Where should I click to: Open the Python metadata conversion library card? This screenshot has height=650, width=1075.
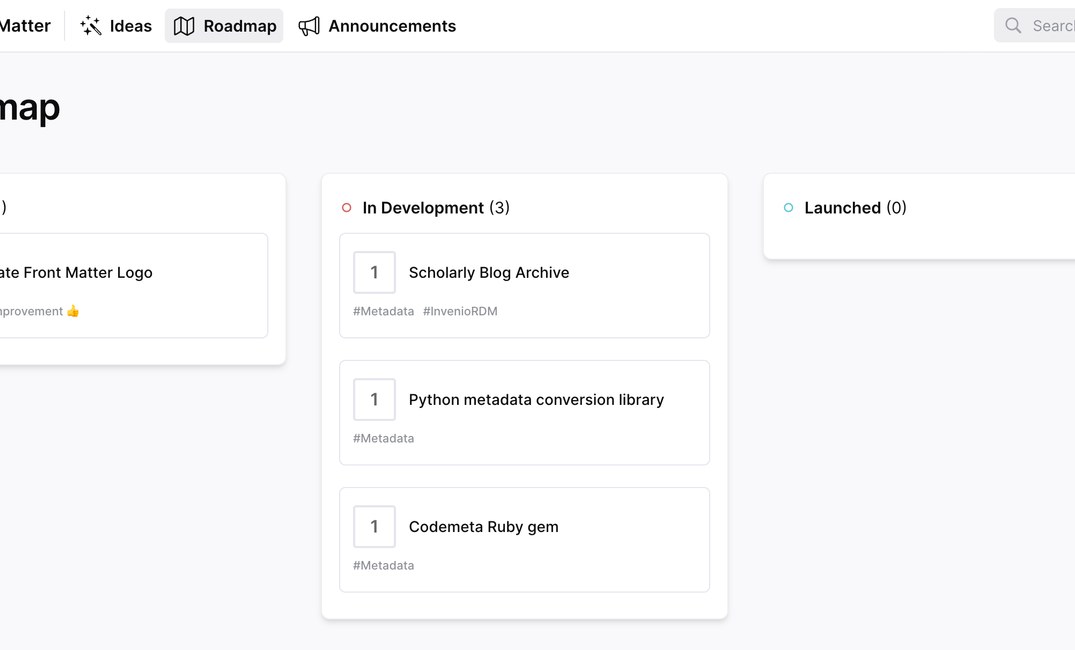click(536, 399)
